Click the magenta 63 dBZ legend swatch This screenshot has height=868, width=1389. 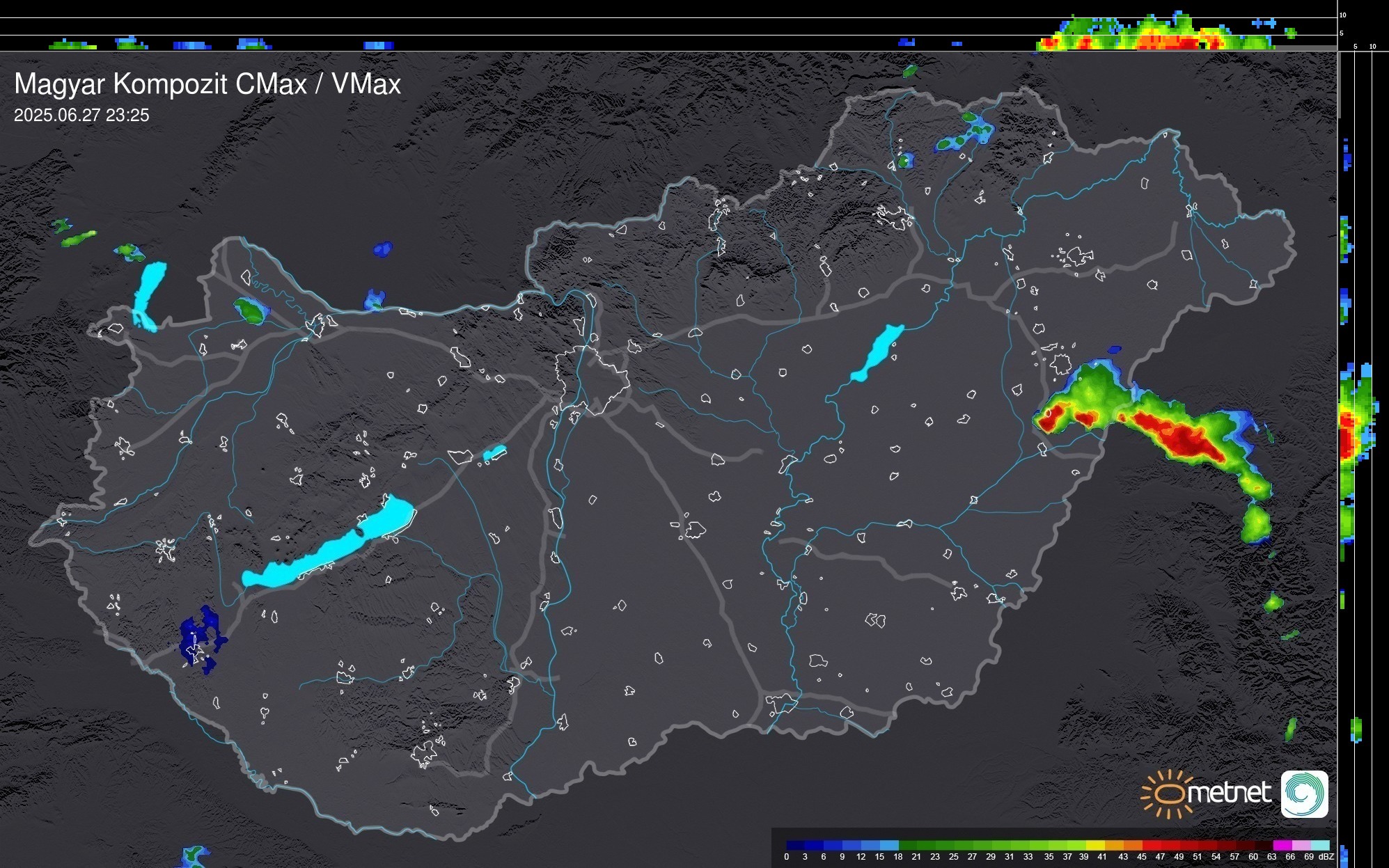1282,845
